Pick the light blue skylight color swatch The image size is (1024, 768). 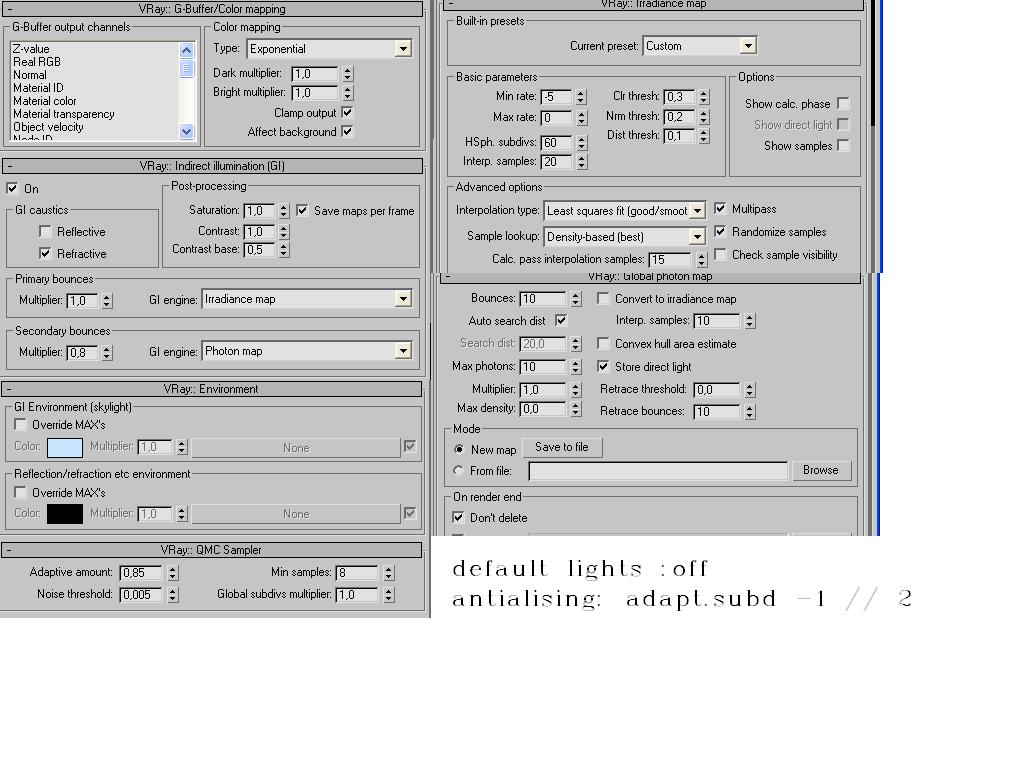(x=65, y=447)
